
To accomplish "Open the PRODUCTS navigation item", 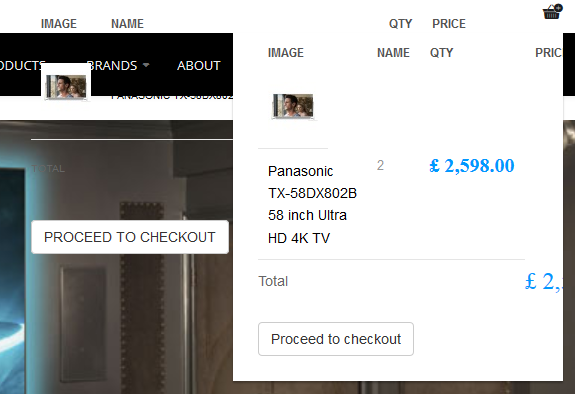I will pyautogui.click(x=22, y=66).
